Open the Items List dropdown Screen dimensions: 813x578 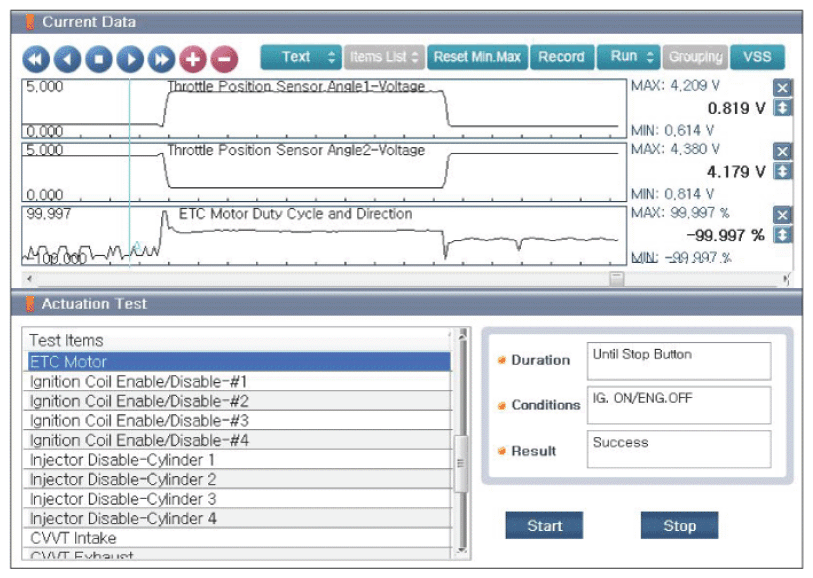coord(384,57)
